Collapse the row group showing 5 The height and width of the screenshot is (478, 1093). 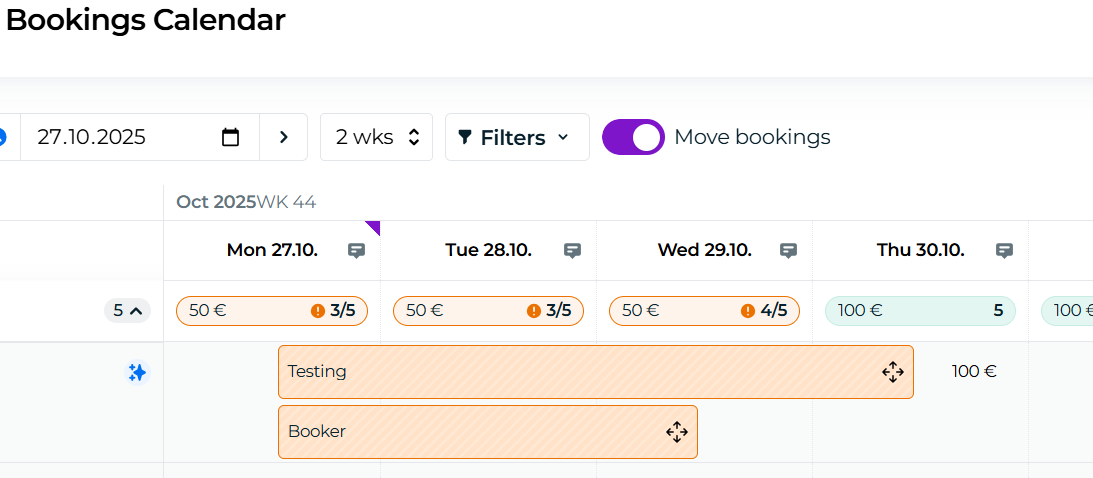(127, 311)
